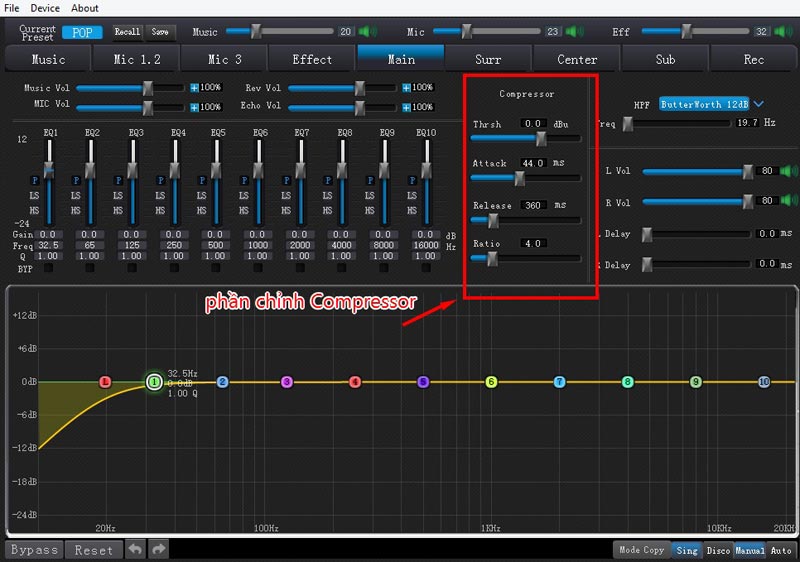
Task: Select EQ node 5 on graph
Action: [423, 382]
